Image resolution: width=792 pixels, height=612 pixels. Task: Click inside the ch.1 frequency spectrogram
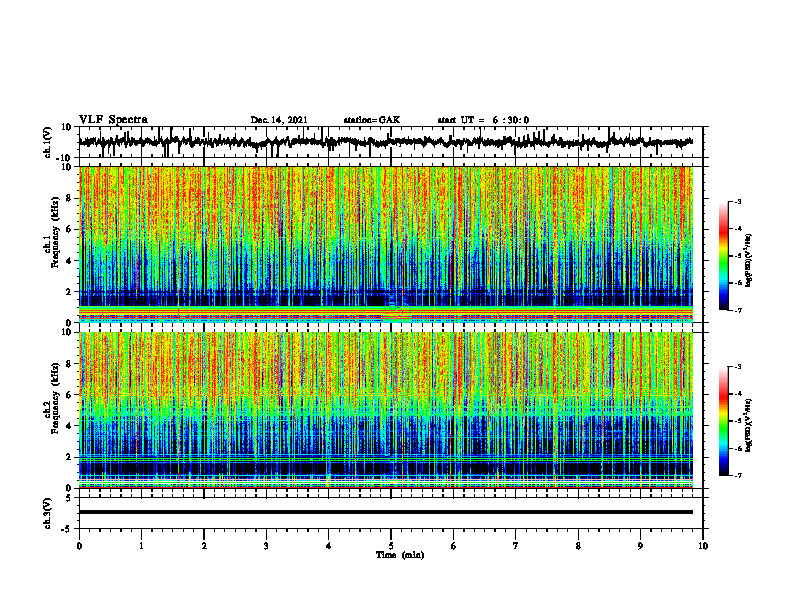(386, 244)
